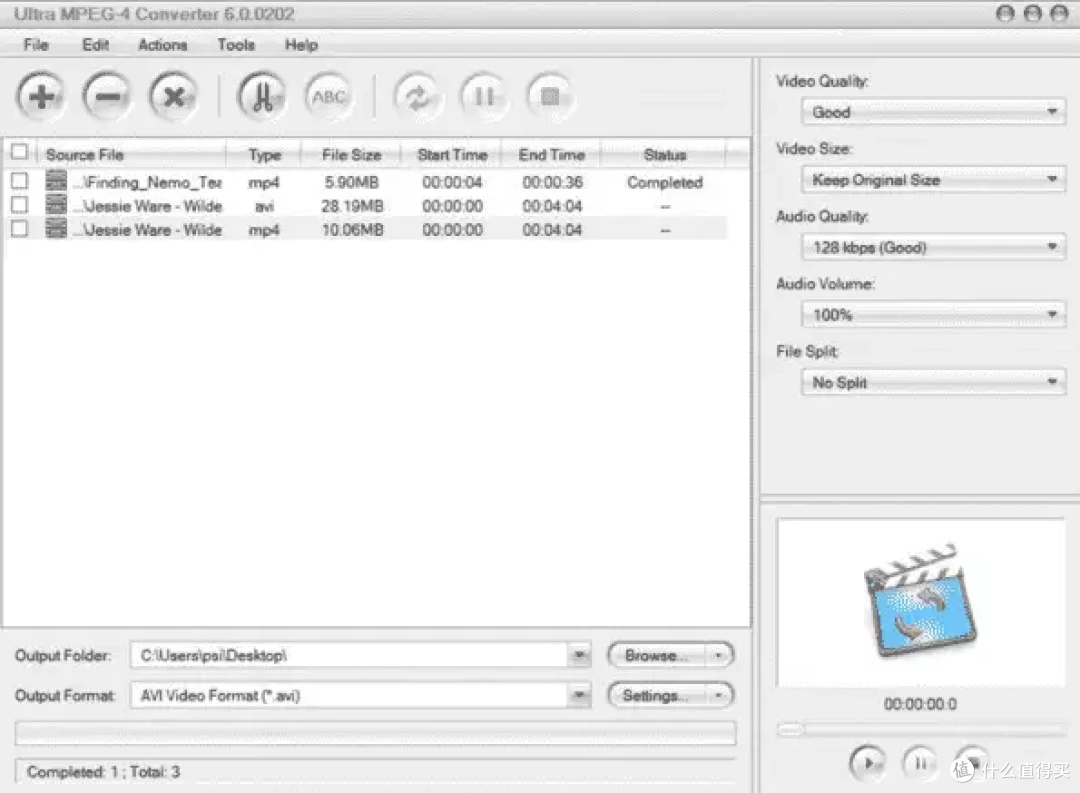Check the Finding_Nemo file checkbox

[19, 182]
